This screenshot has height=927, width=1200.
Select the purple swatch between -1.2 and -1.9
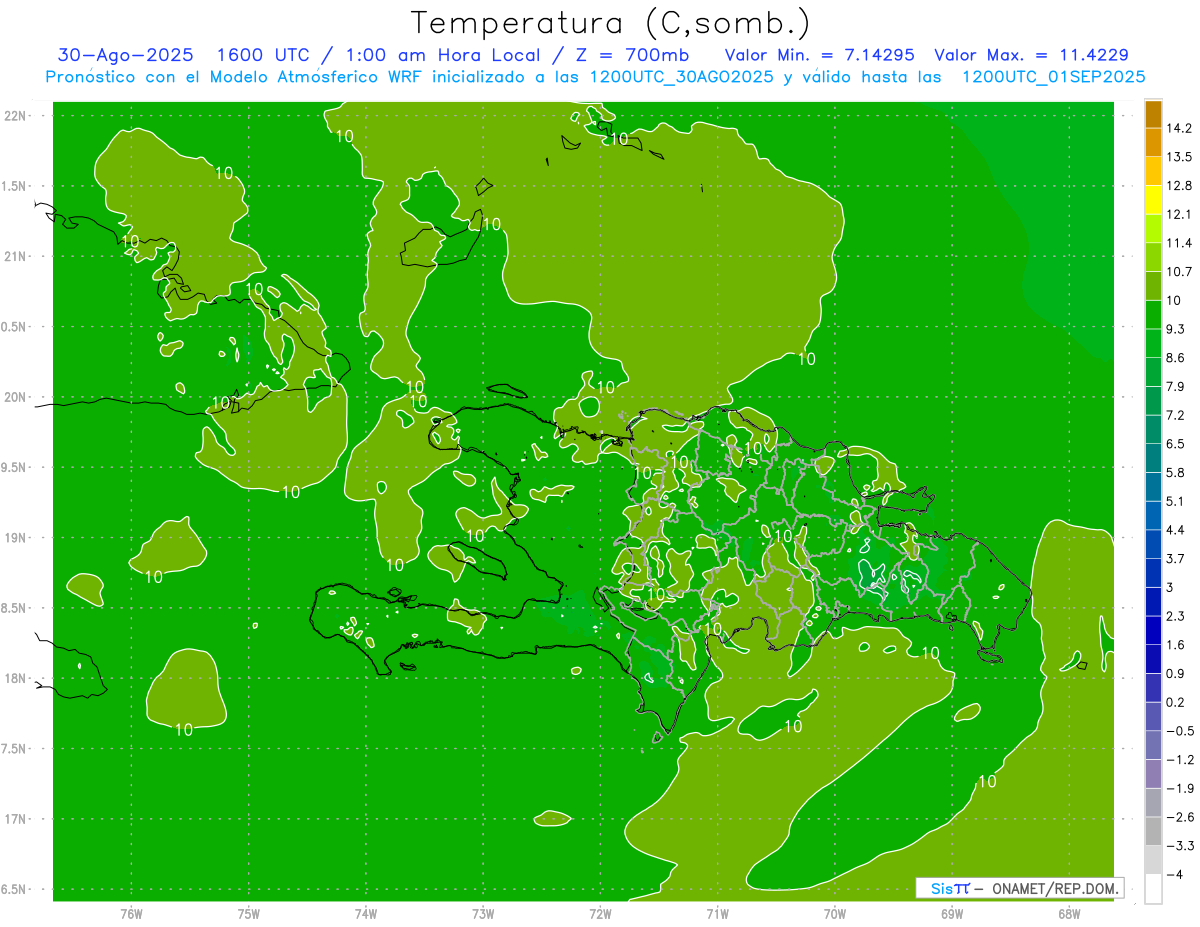coord(1153,774)
